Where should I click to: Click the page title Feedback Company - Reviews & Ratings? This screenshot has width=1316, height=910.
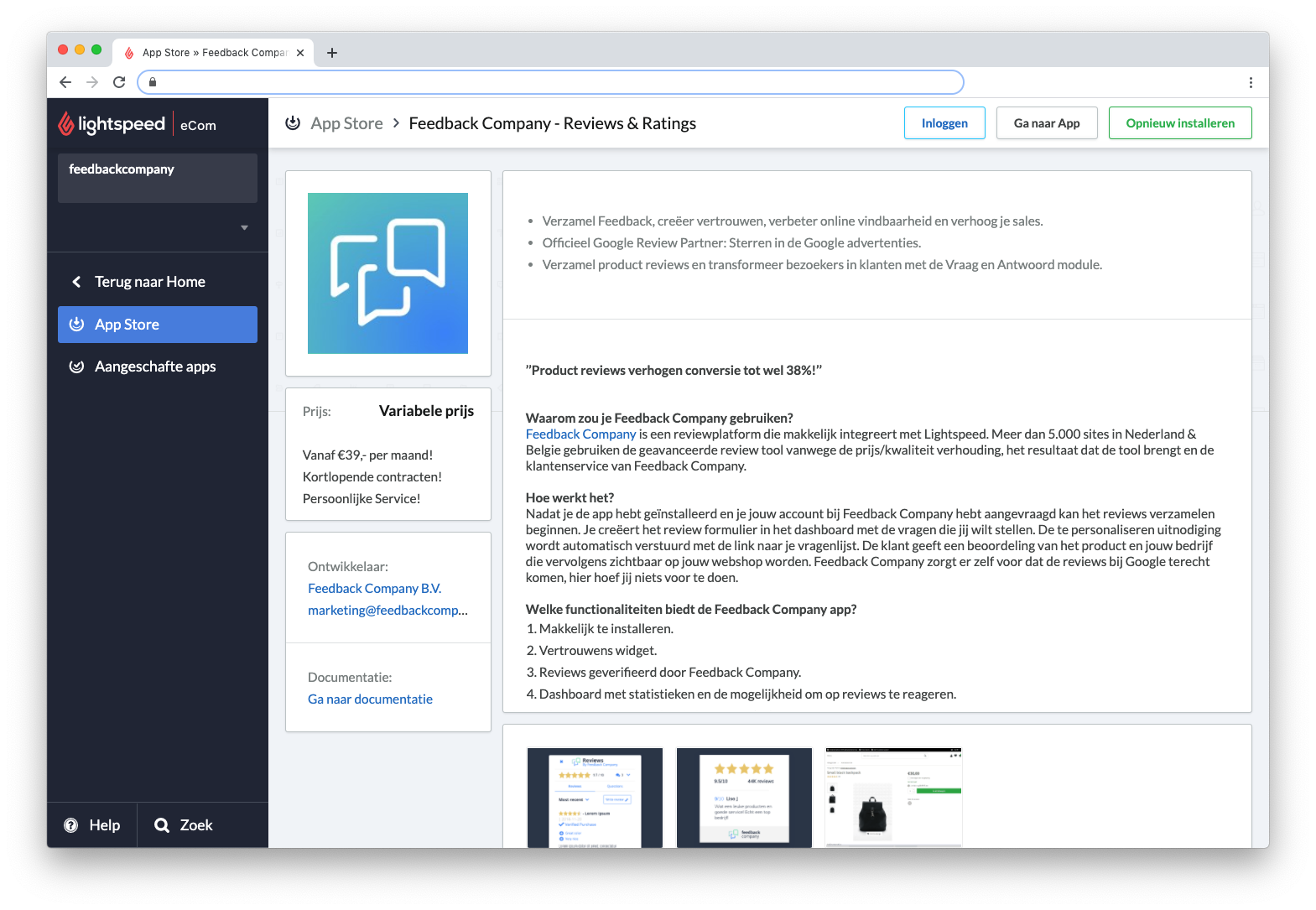pos(552,123)
